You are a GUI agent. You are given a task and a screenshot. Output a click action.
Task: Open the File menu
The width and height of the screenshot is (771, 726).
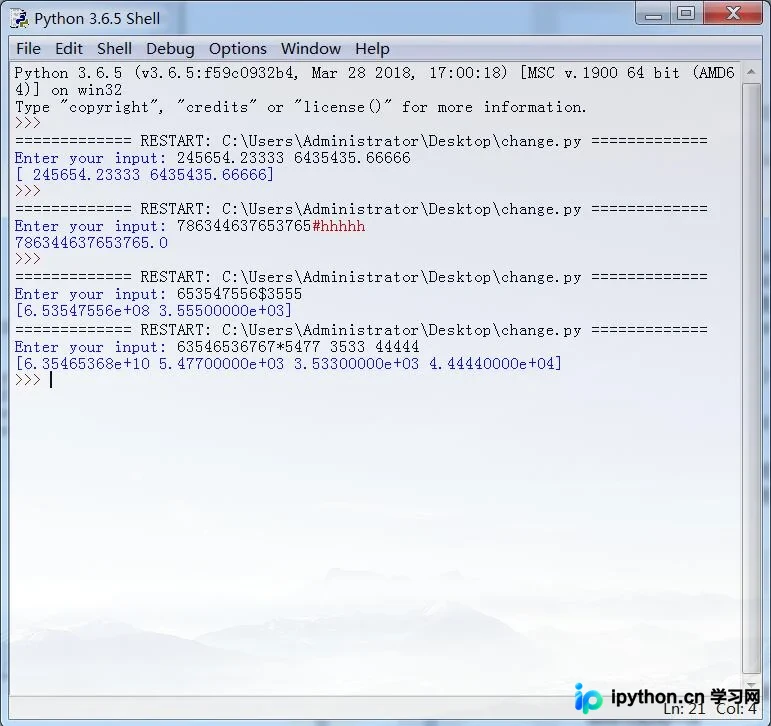click(28, 49)
